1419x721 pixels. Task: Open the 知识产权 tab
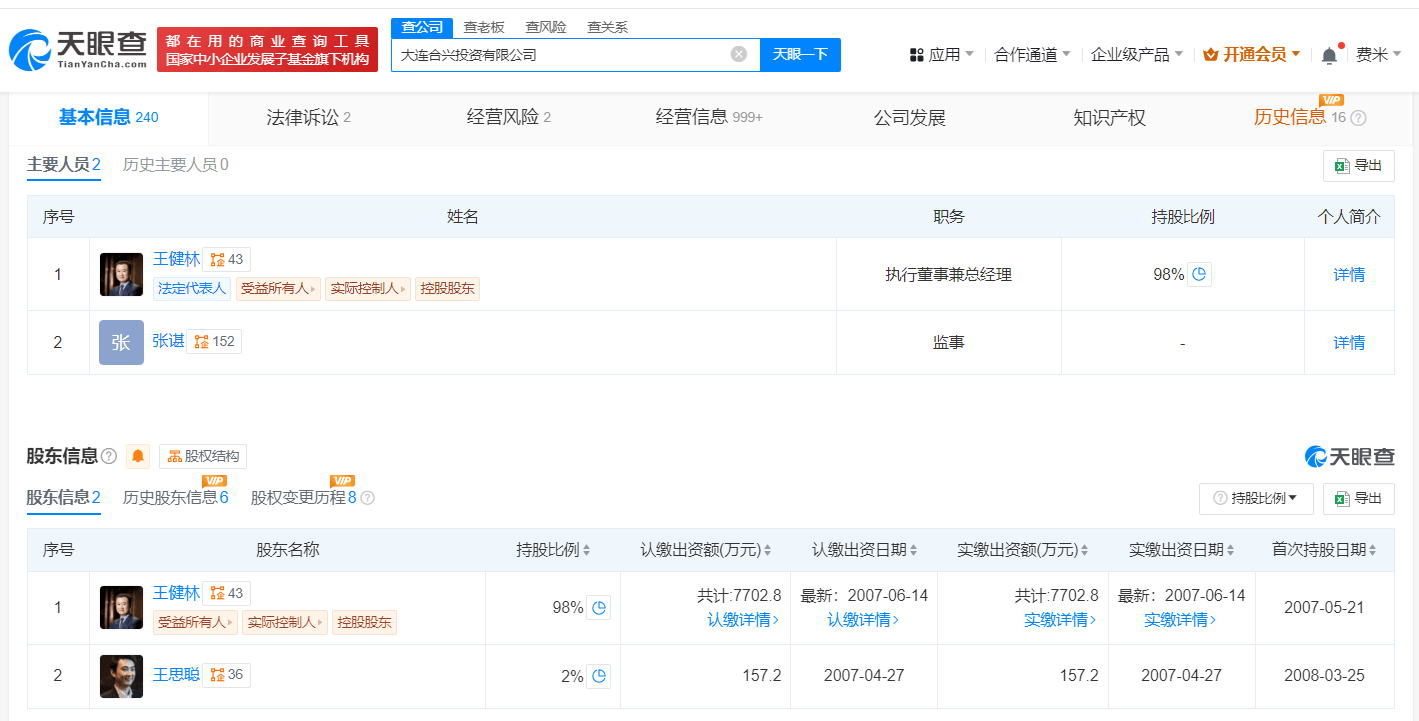click(x=1109, y=118)
